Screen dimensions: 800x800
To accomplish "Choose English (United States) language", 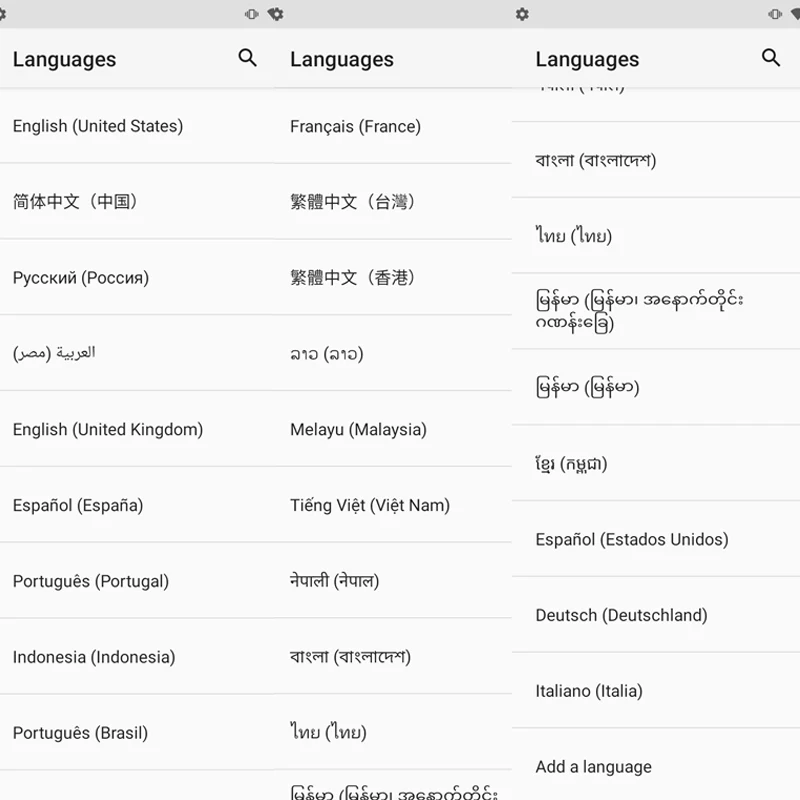I will pyautogui.click(x=138, y=126).
